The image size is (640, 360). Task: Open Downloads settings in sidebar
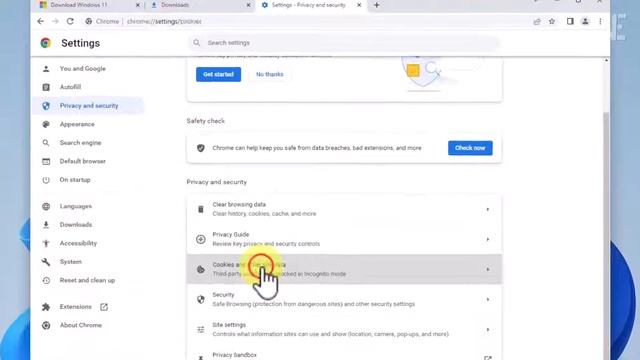tap(76, 225)
